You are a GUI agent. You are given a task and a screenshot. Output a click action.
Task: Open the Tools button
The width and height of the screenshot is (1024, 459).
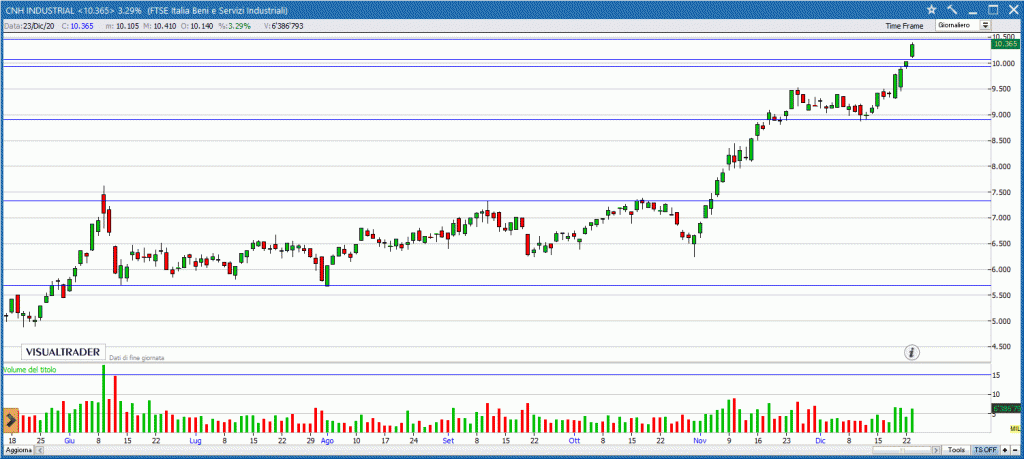point(956,451)
